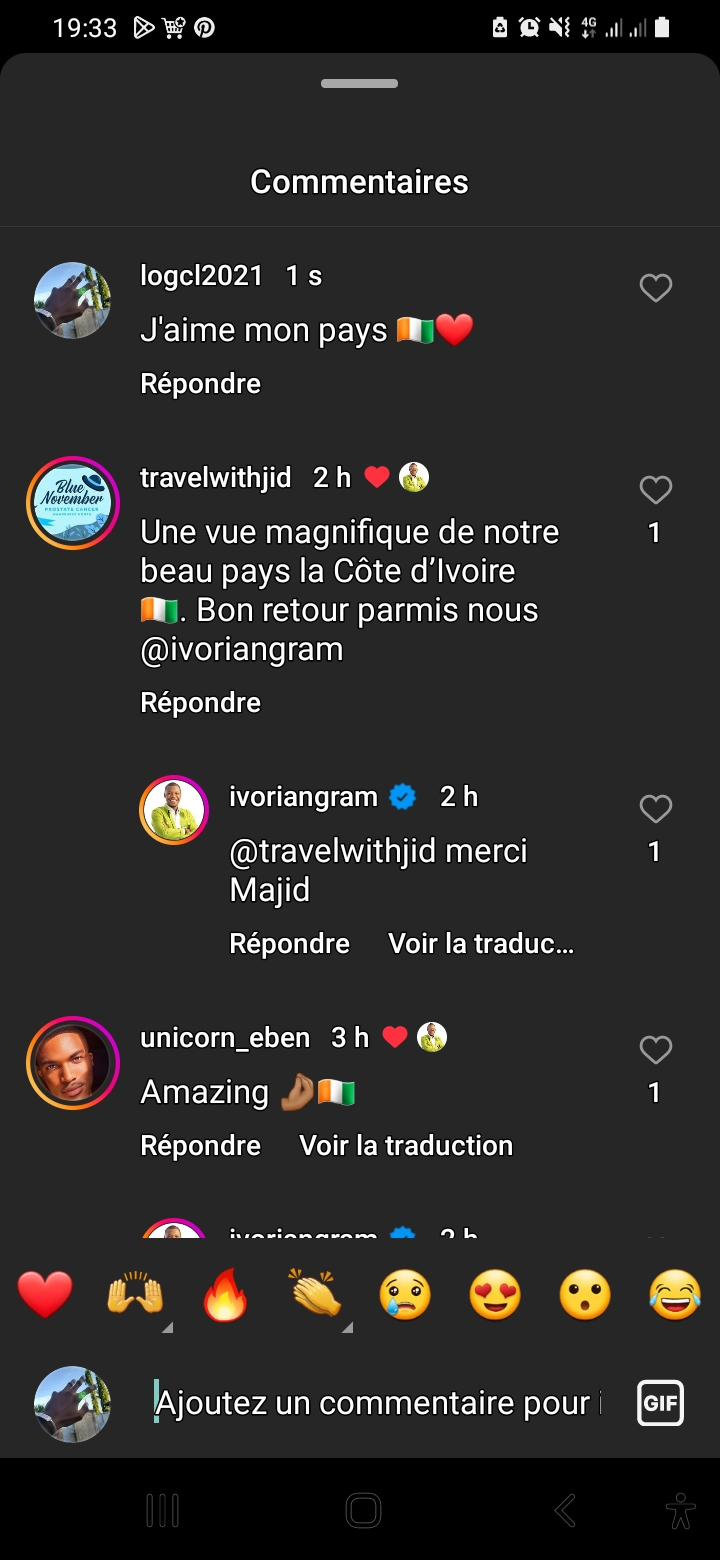Insert the crying face emoji
The width and height of the screenshot is (720, 1560).
(x=405, y=1295)
